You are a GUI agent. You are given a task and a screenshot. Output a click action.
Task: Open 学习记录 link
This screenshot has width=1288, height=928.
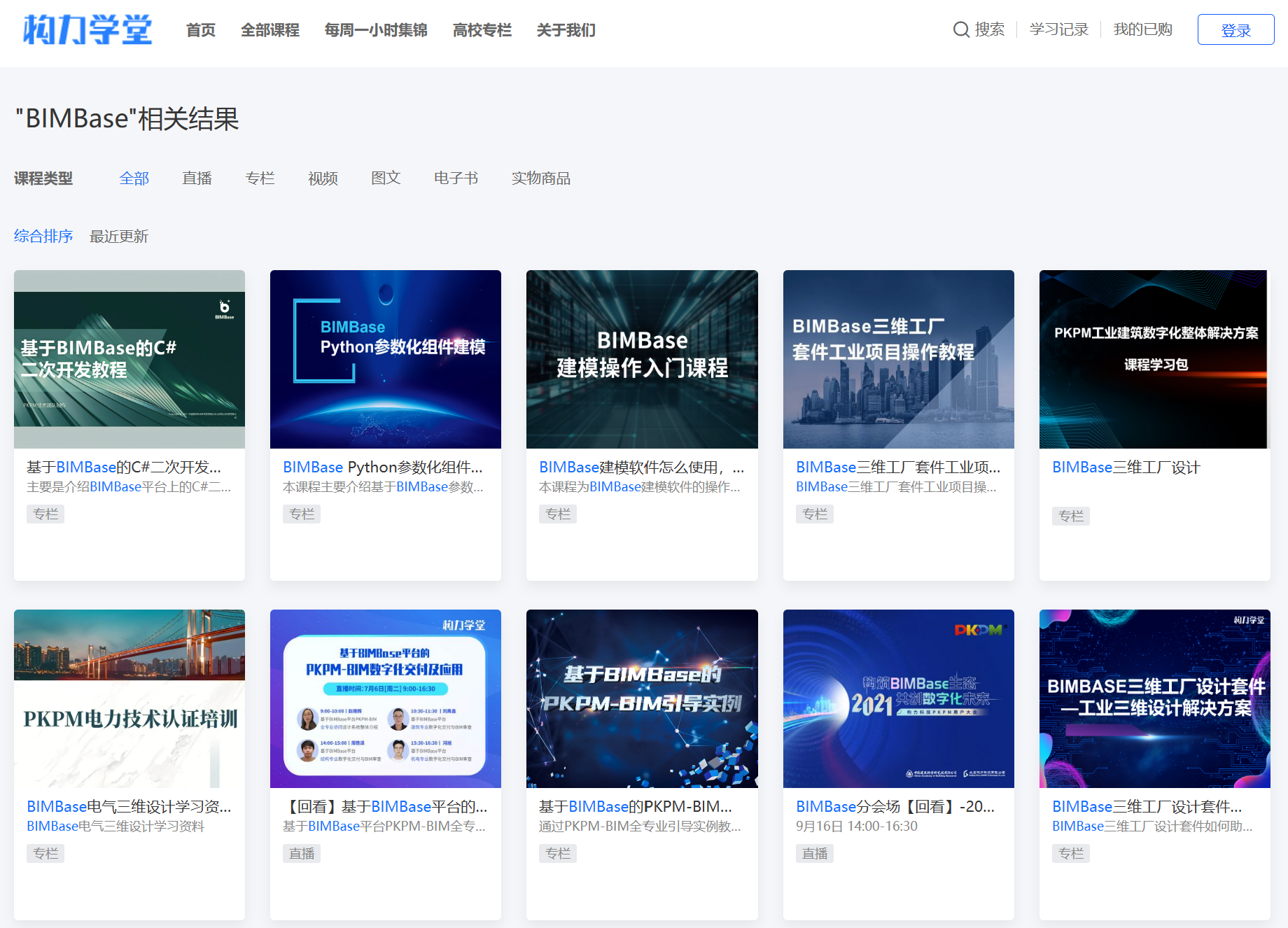point(1059,29)
